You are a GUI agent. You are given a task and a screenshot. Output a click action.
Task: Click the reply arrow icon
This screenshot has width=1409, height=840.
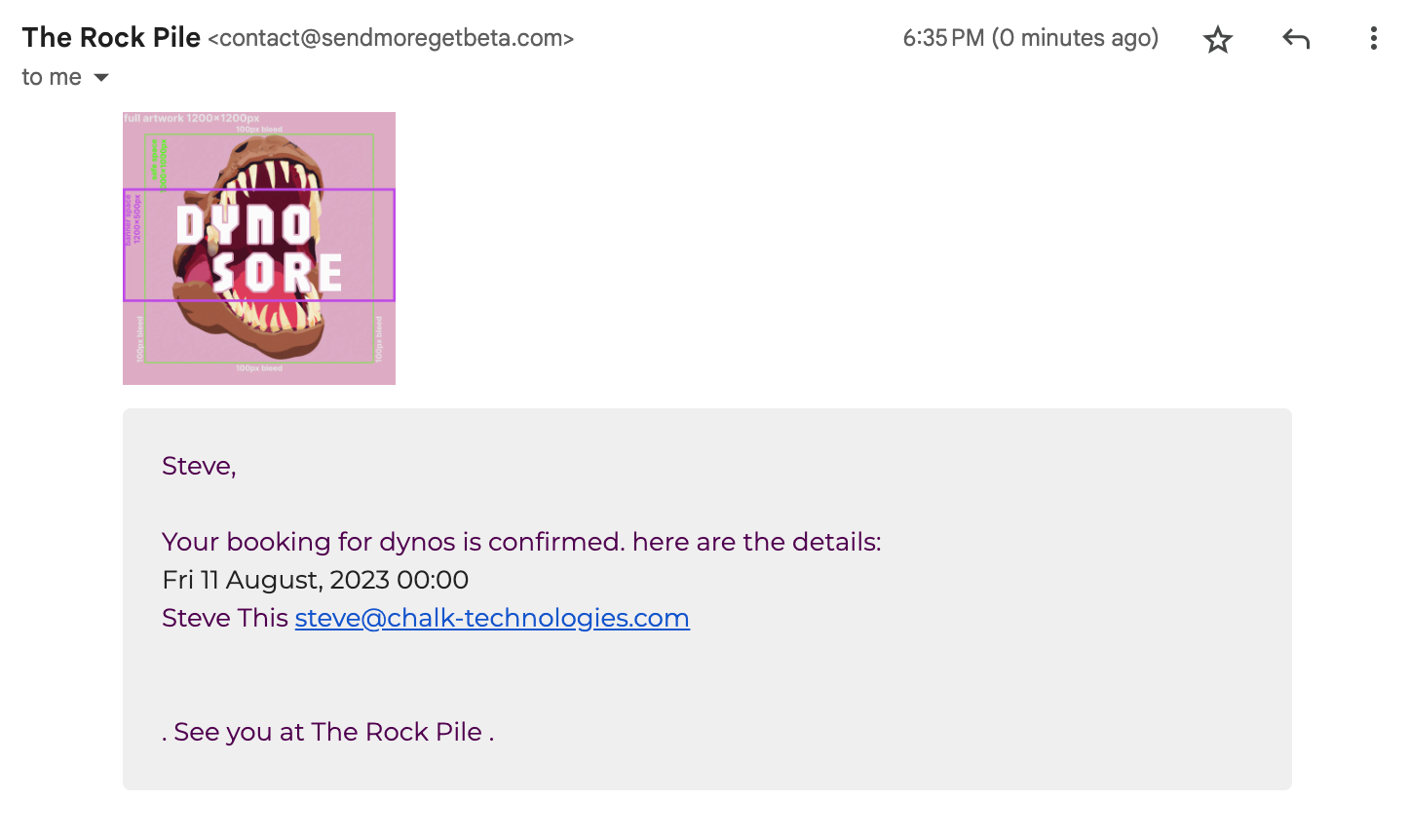pyautogui.click(x=1296, y=39)
